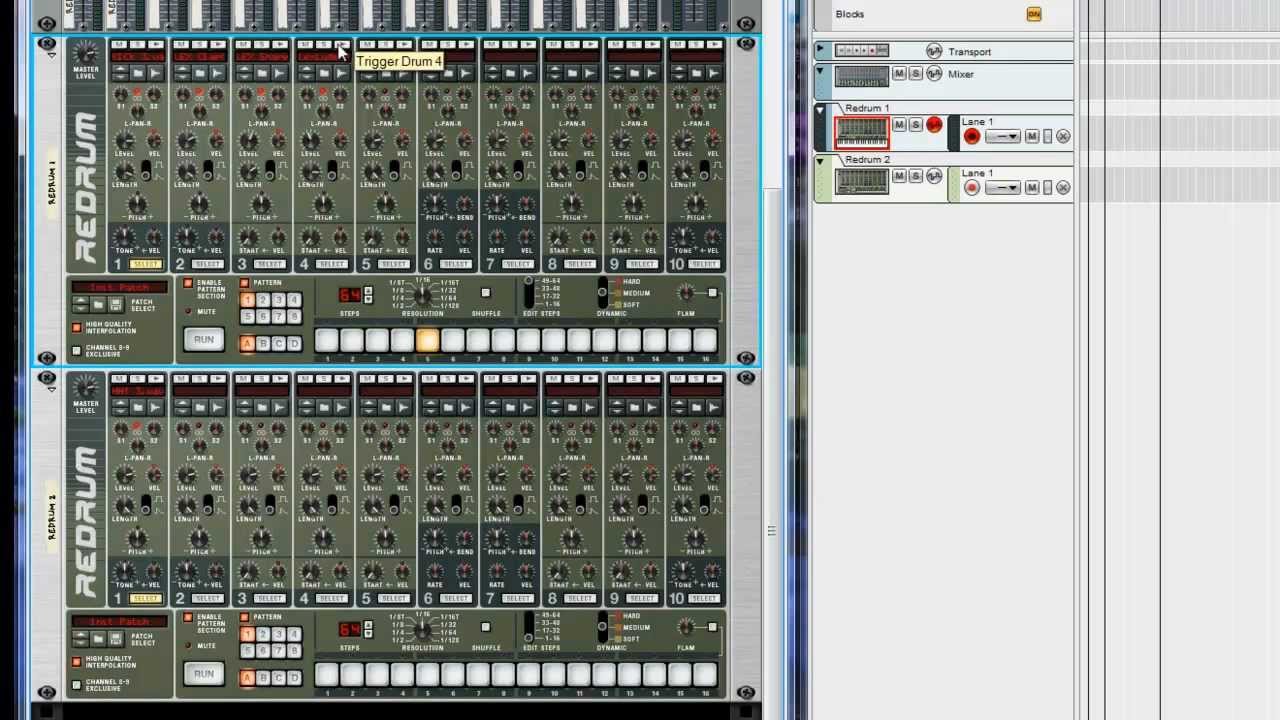Screen dimensions: 1280x720
Task: Collapse the Redrum 1 track
Action: 820,110
